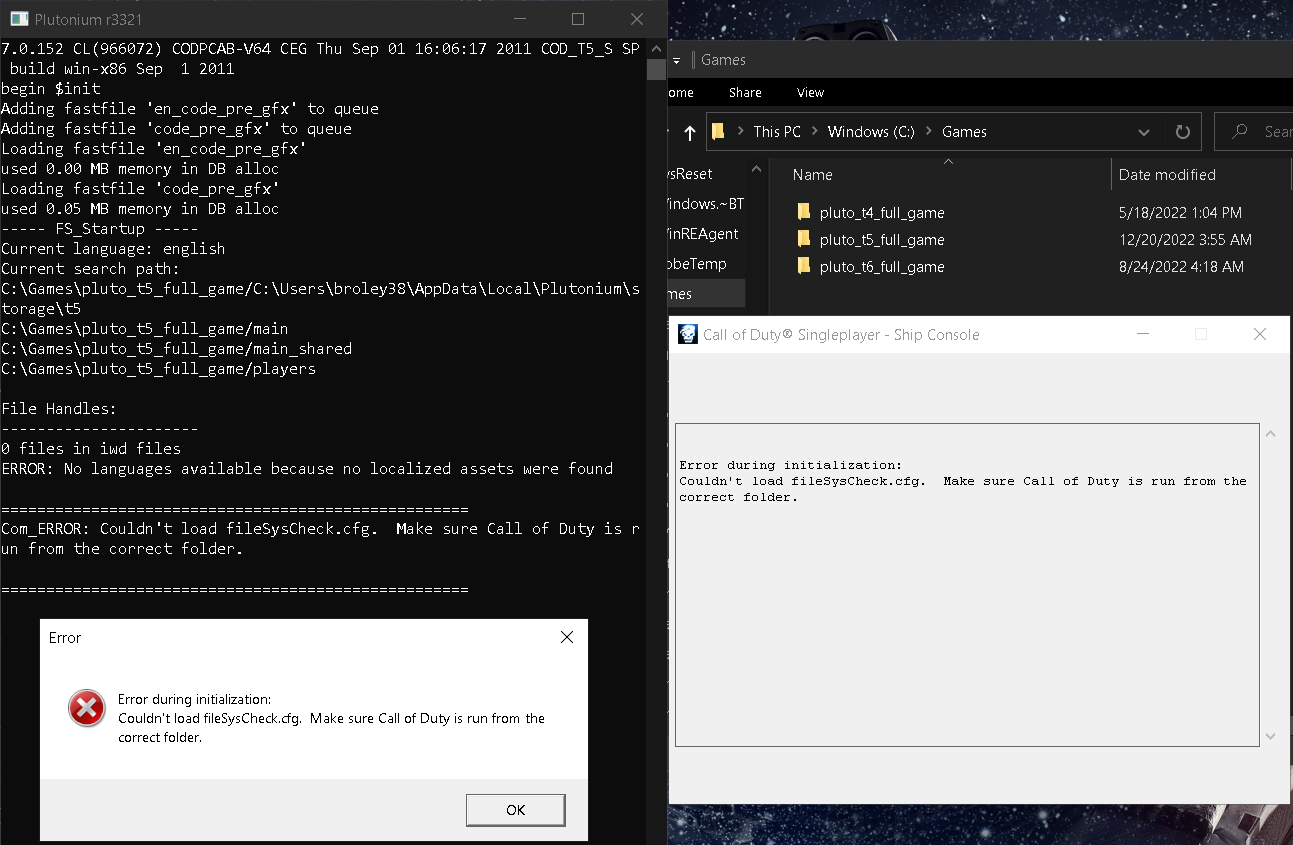This screenshot has height=845, width=1293.
Task: Select the Games item in navigation pane
Action: coord(706,293)
